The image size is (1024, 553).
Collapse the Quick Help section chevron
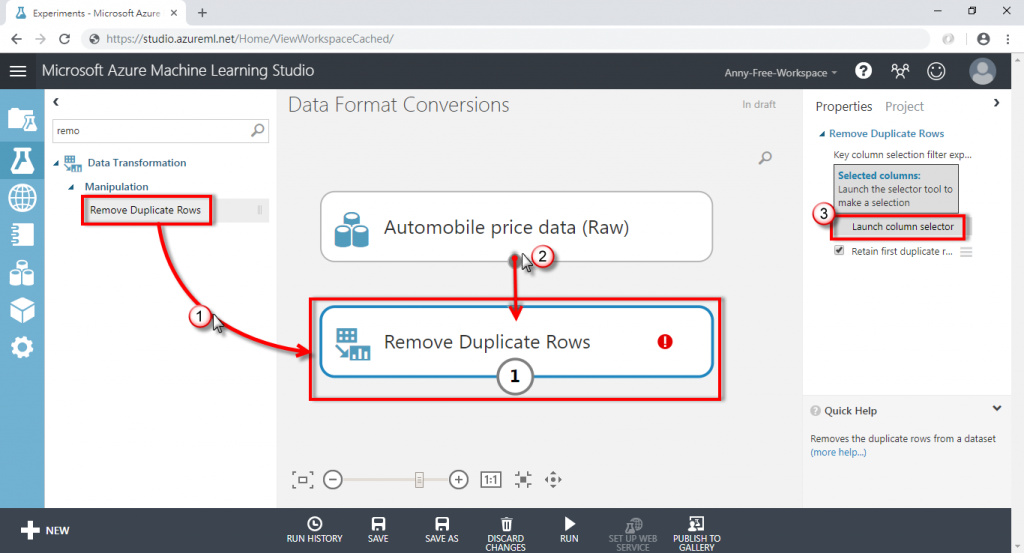coord(997,409)
